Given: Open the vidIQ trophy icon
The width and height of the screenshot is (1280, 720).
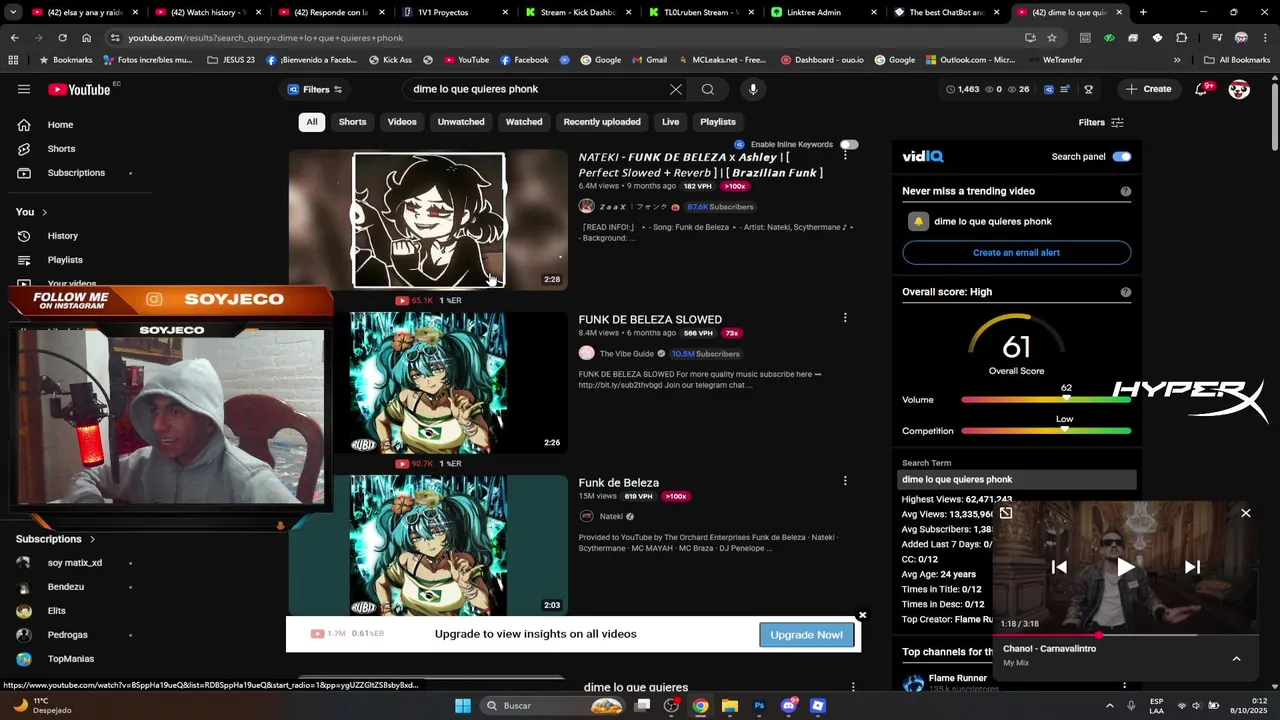Looking at the screenshot, I should point(1088,89).
